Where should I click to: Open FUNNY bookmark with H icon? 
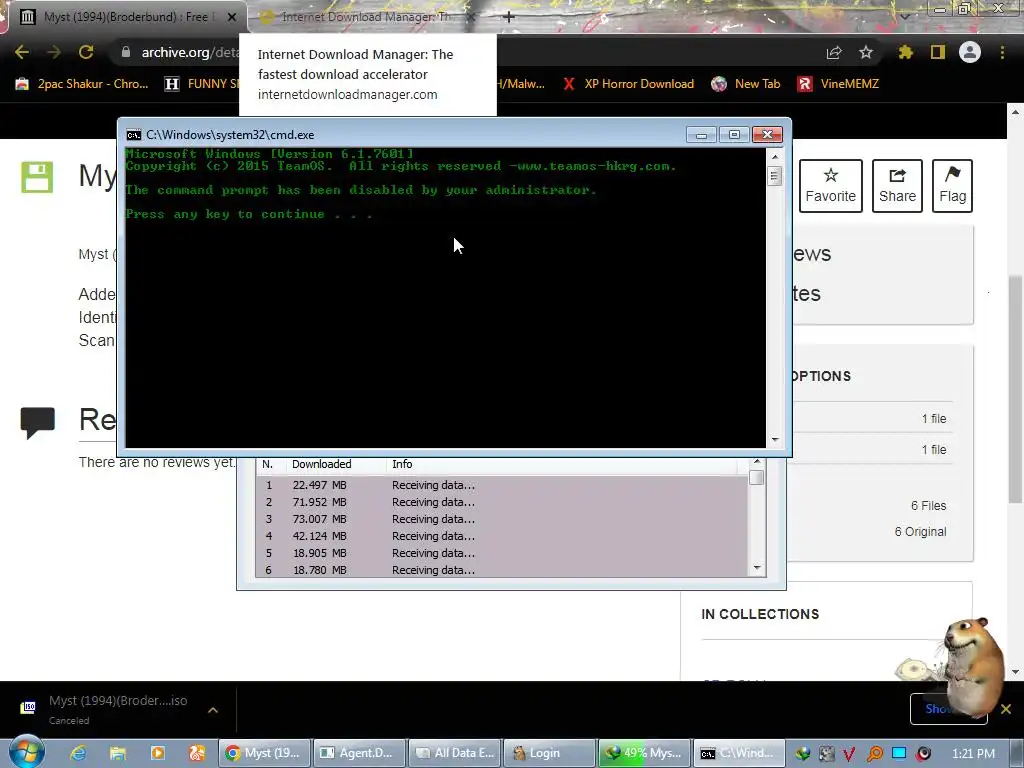[201, 84]
